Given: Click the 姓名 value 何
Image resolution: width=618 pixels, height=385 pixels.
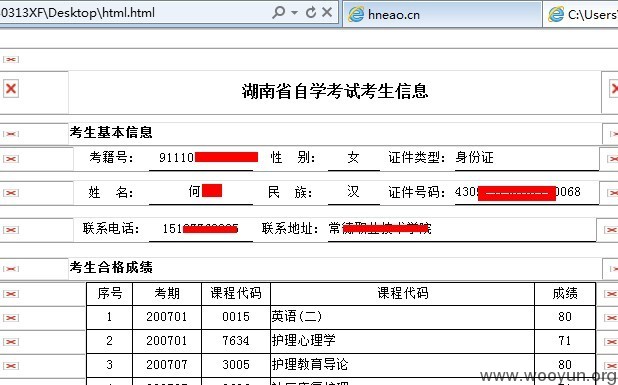Looking at the screenshot, I should [194, 191].
